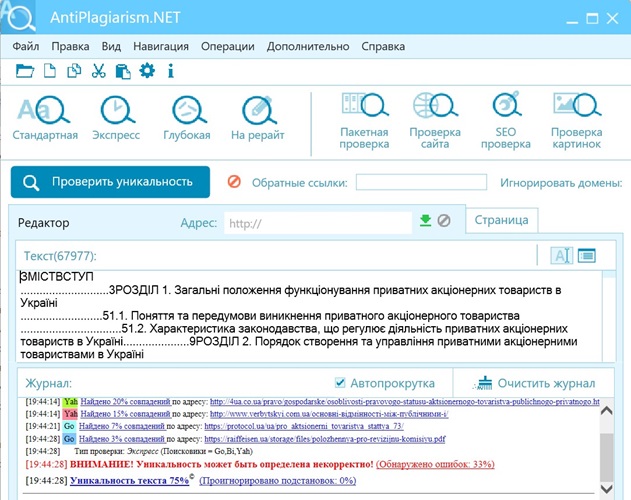The image size is (631, 500).
Task: Select the На рерайт check mode
Action: (258, 118)
